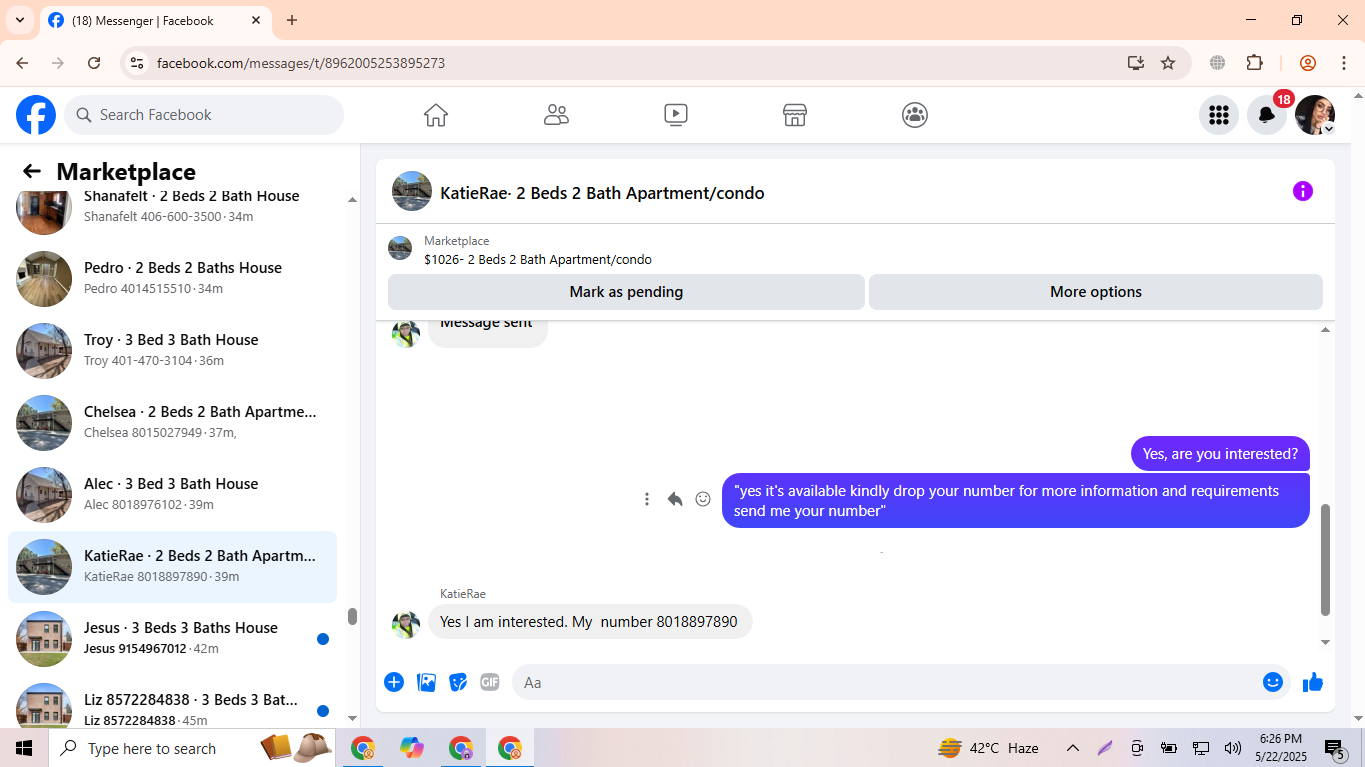Choose a GIF from the composer
The height and width of the screenshot is (767, 1365).
tap(489, 682)
